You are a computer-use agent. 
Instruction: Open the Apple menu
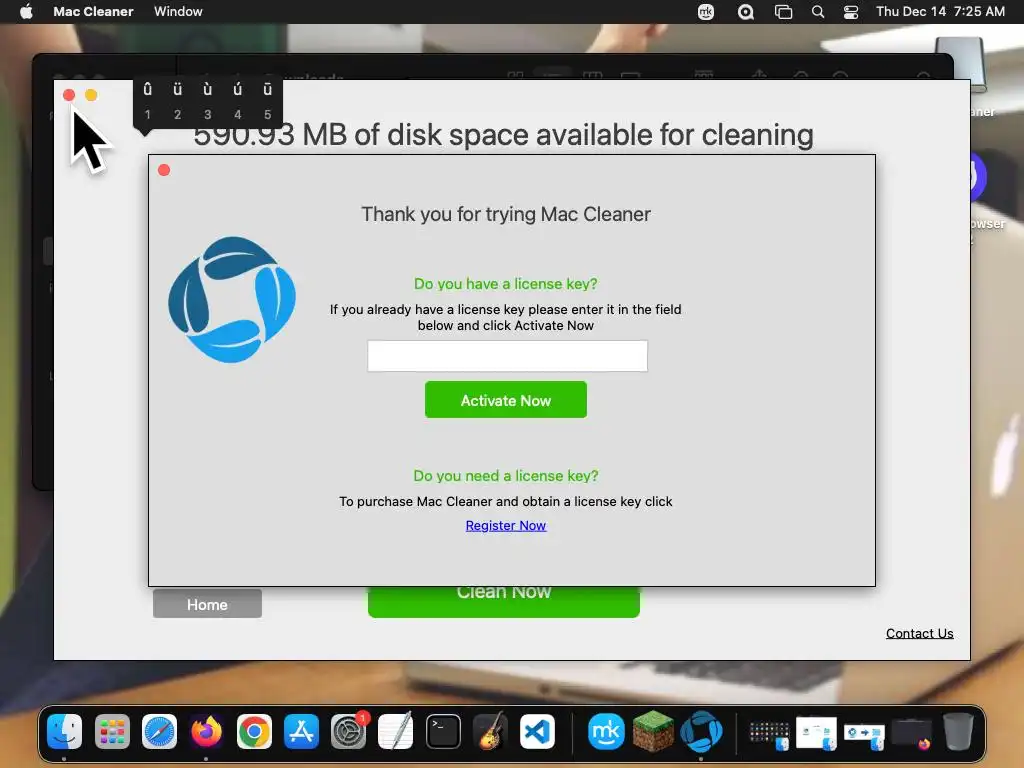coord(26,11)
